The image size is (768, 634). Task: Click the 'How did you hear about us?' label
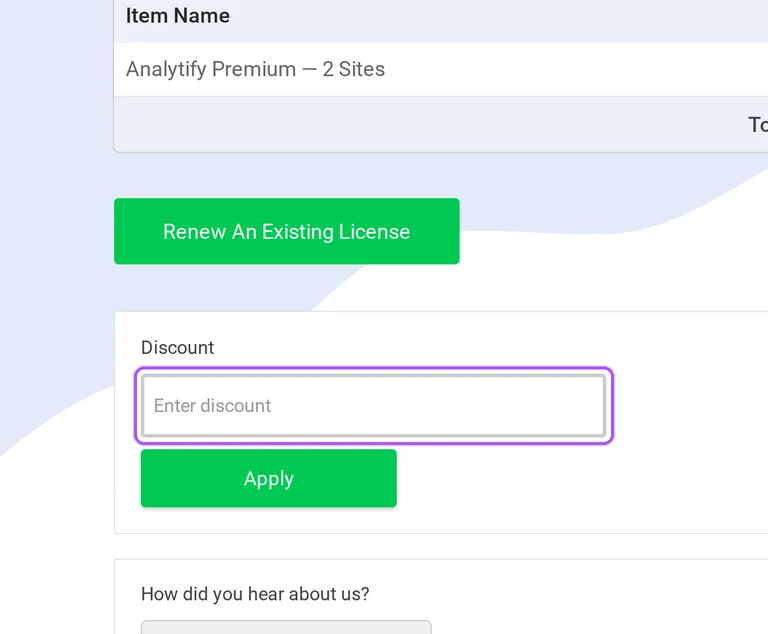(255, 594)
